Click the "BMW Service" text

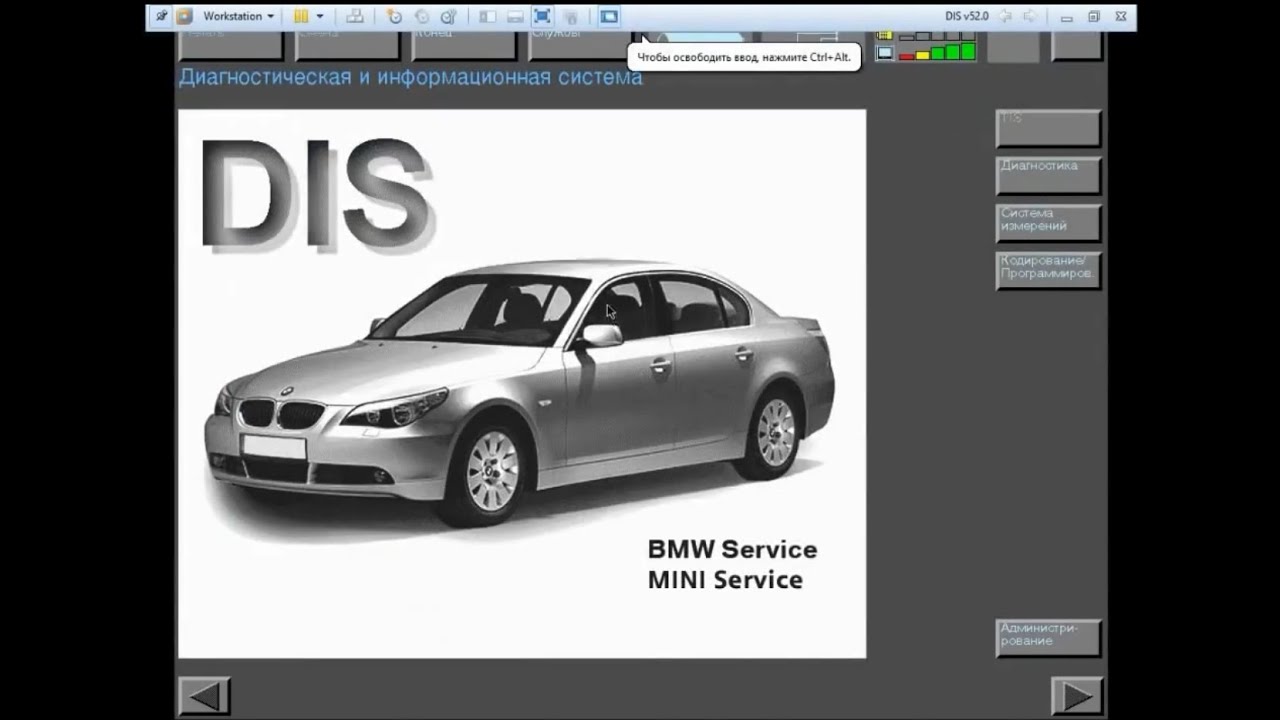(732, 549)
